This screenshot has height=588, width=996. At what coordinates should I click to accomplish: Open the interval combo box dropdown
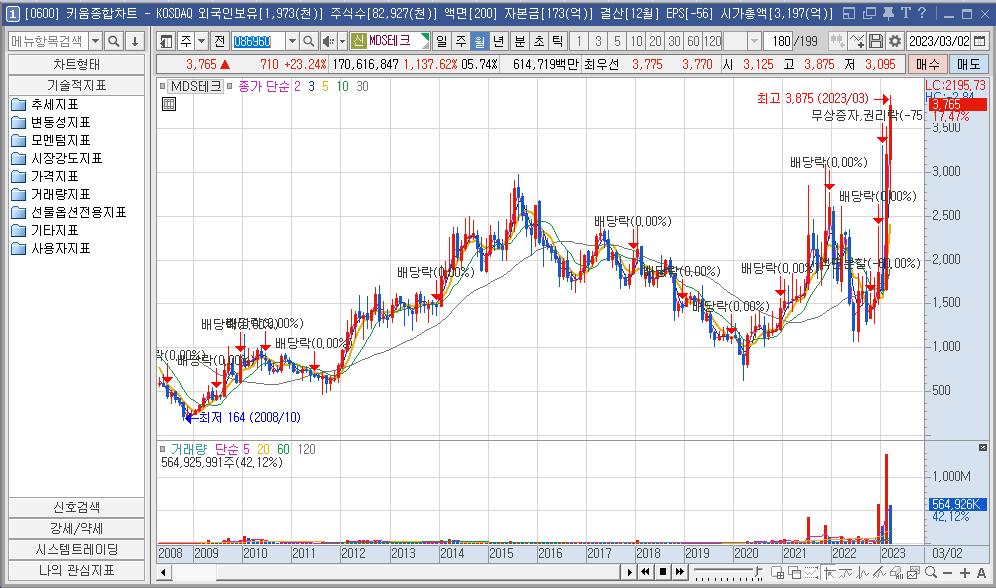(753, 42)
